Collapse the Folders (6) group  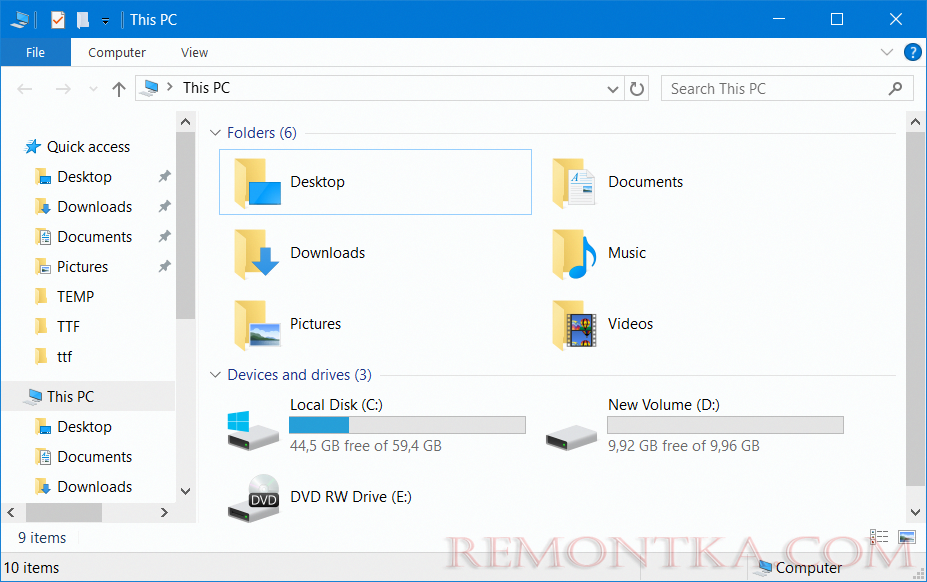click(215, 133)
